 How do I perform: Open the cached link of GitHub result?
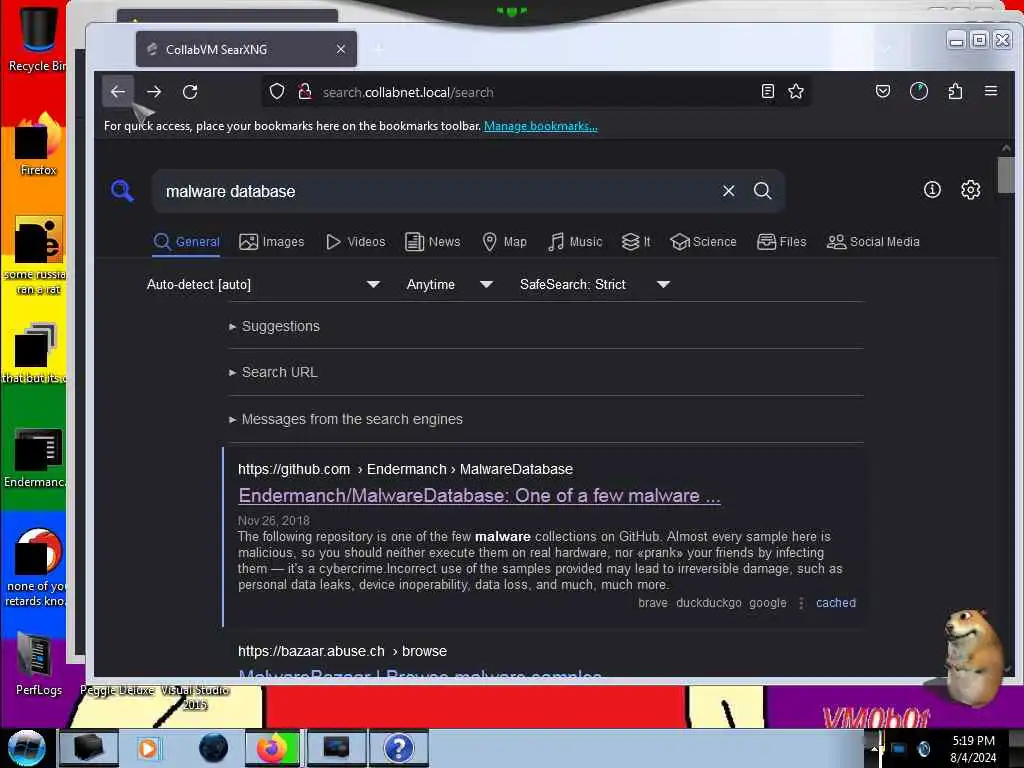click(x=835, y=603)
